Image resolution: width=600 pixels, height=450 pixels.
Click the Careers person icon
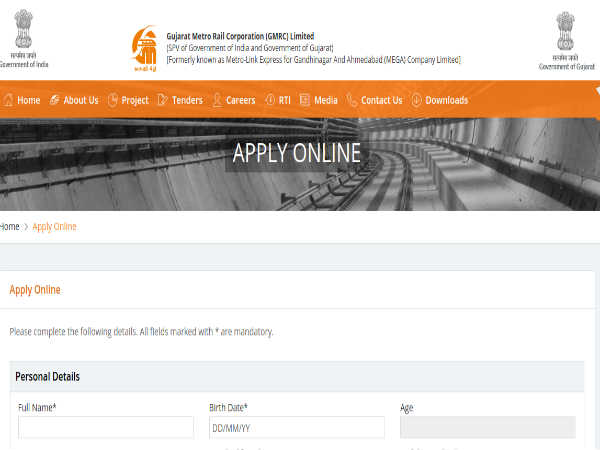218,100
